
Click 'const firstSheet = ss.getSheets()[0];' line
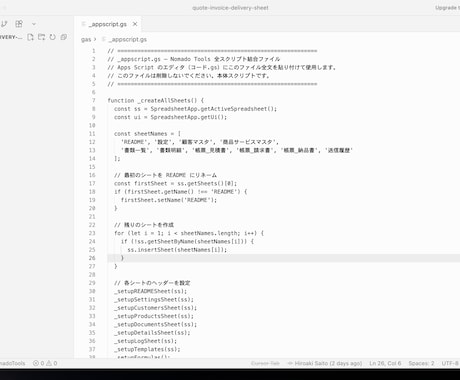coord(175,183)
